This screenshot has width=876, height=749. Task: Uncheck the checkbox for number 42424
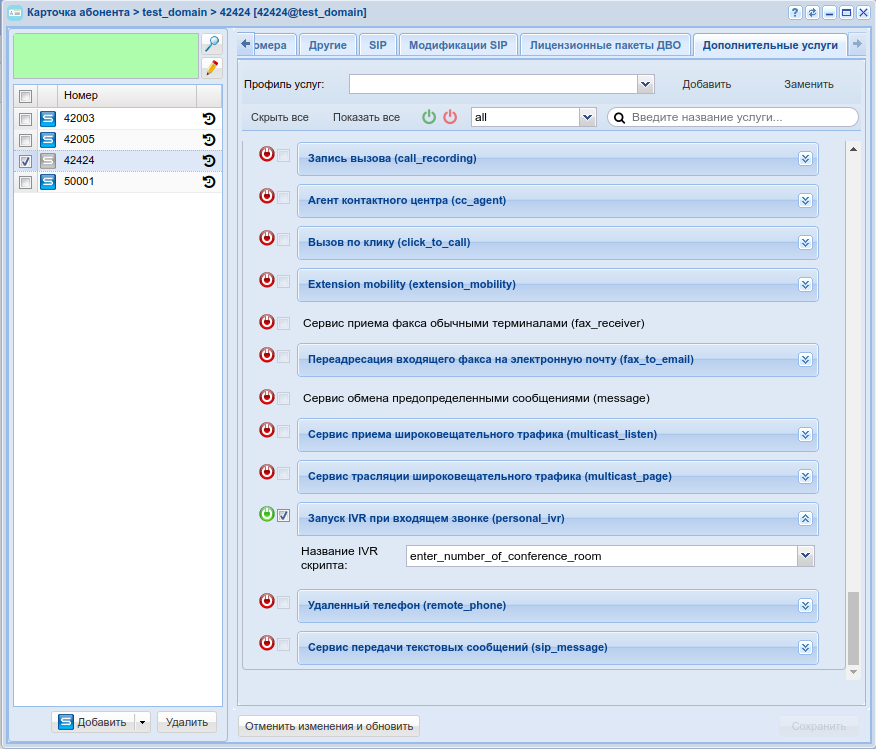click(x=26, y=161)
